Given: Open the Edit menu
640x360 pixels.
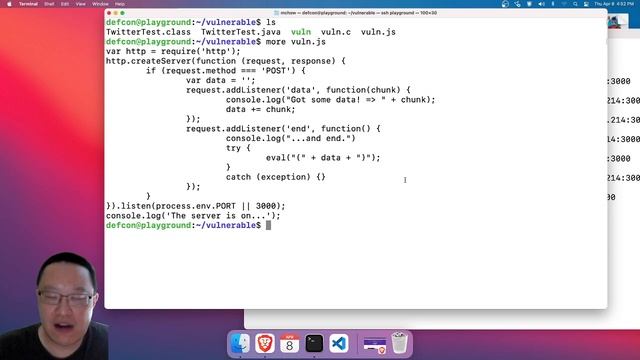Looking at the screenshot, I should tap(65, 4).
